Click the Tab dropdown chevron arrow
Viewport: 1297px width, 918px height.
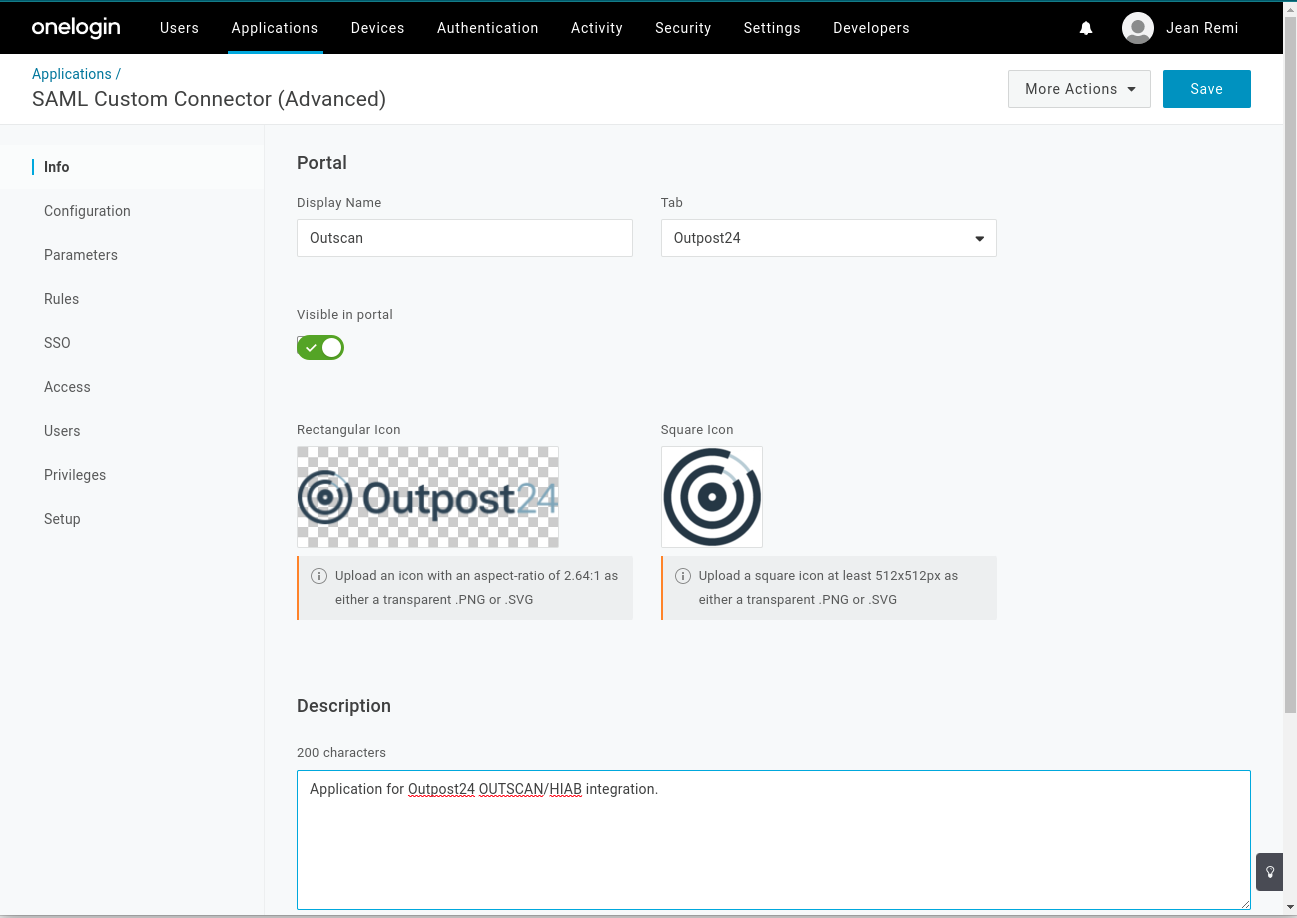tap(979, 238)
